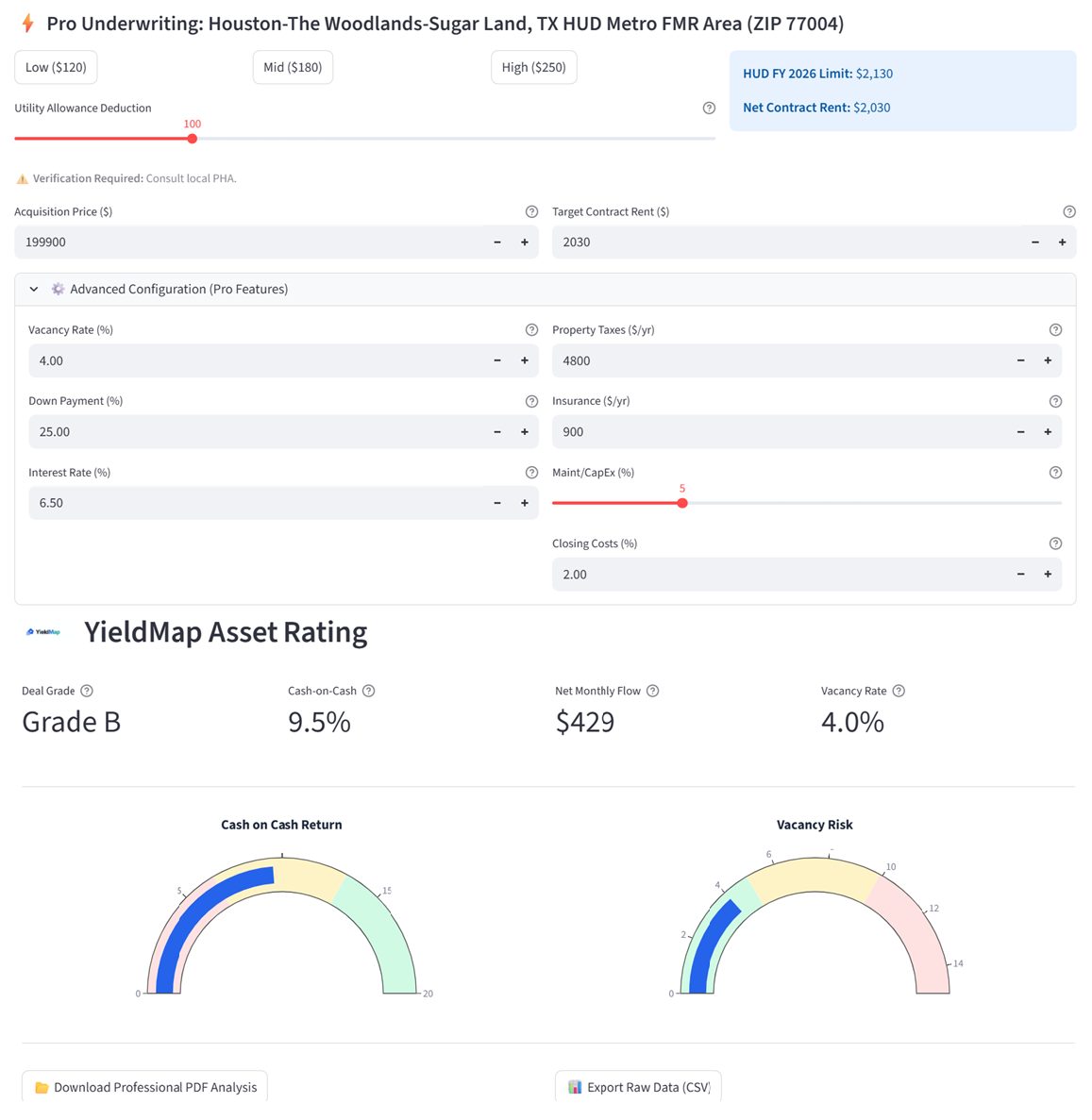
Task: Click help icon for Acquisition Price
Action: coord(531,212)
